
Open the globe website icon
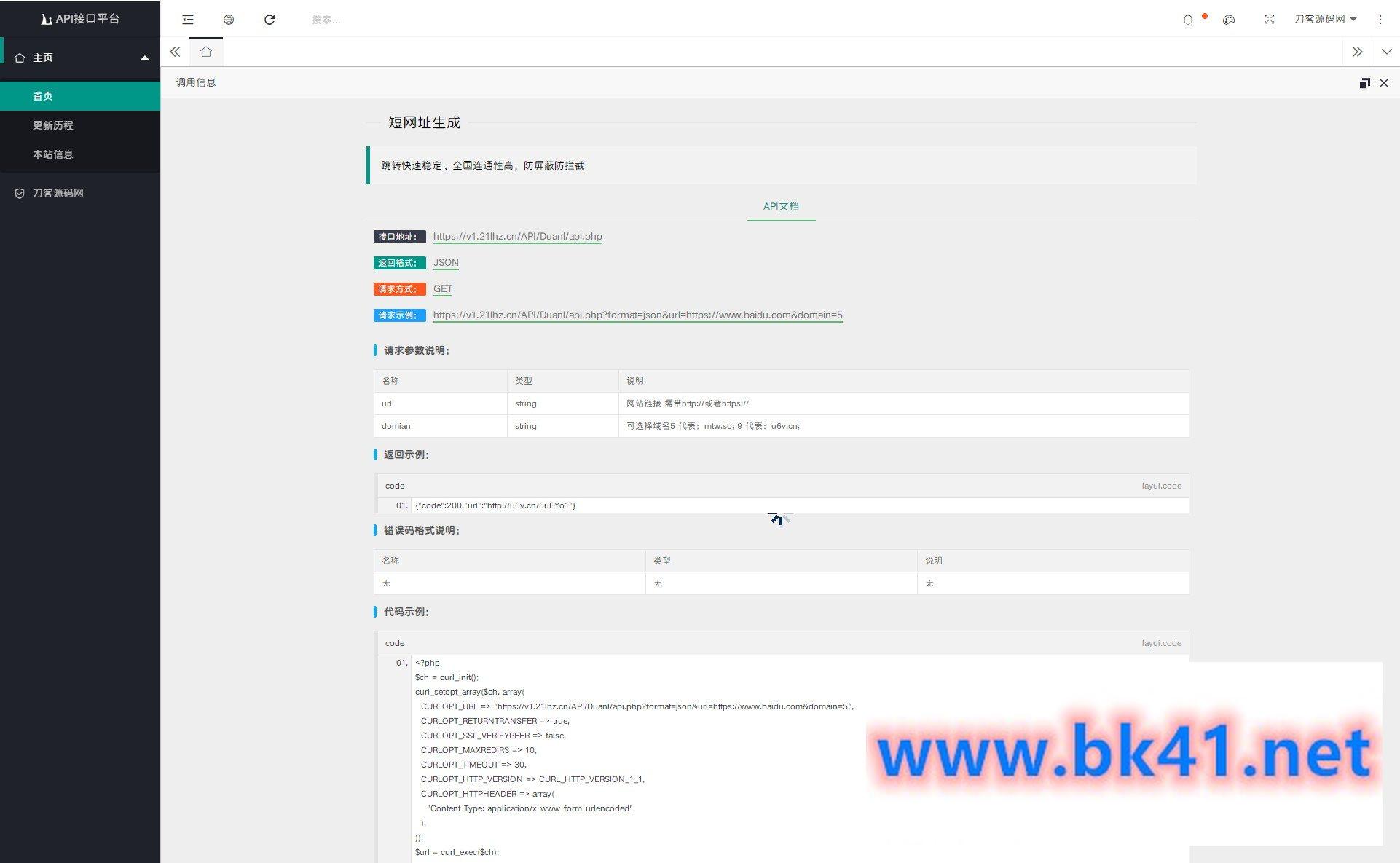click(x=229, y=20)
